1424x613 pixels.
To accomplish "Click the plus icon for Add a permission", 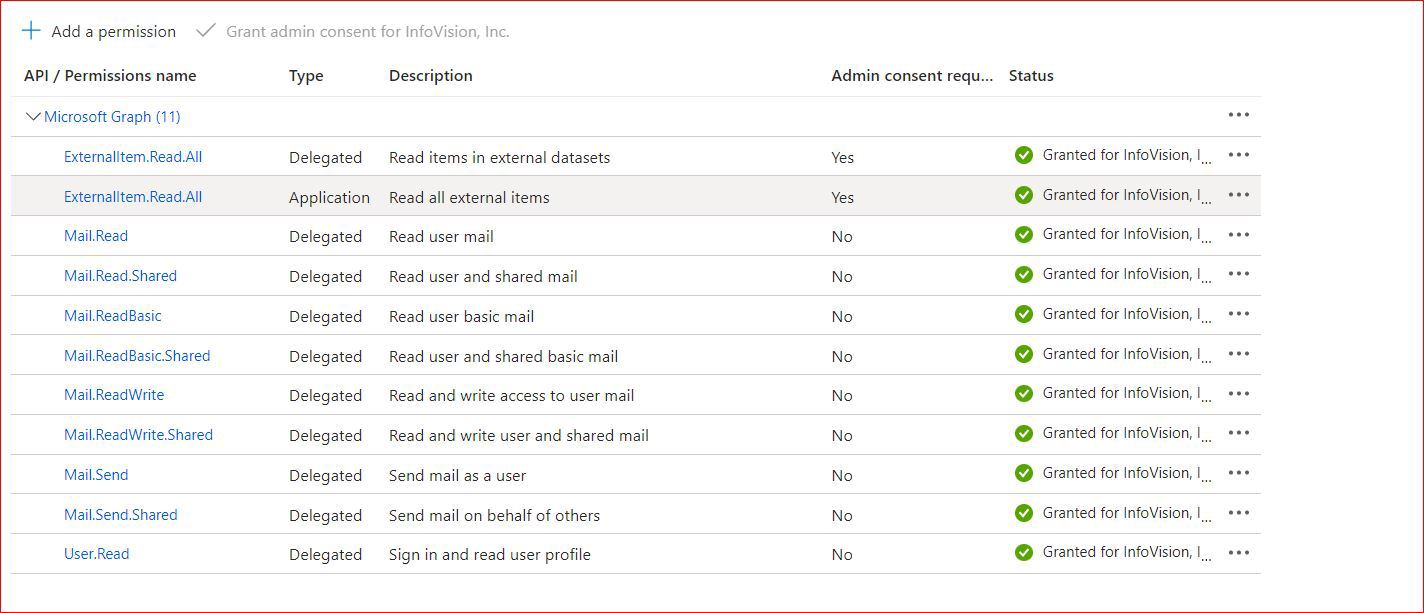I will tap(31, 31).
